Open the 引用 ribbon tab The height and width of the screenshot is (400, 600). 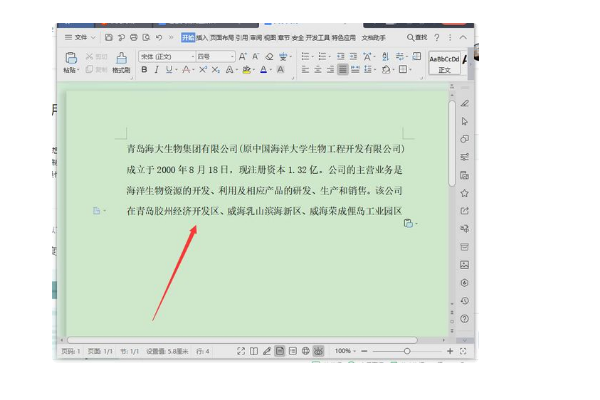click(241, 38)
